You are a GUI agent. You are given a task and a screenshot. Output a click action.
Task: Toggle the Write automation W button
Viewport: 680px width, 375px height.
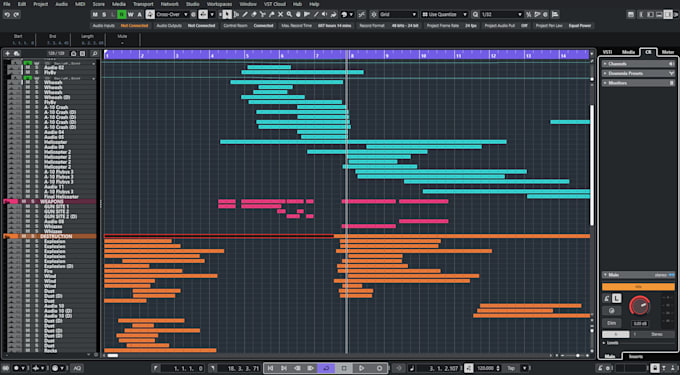tap(131, 14)
